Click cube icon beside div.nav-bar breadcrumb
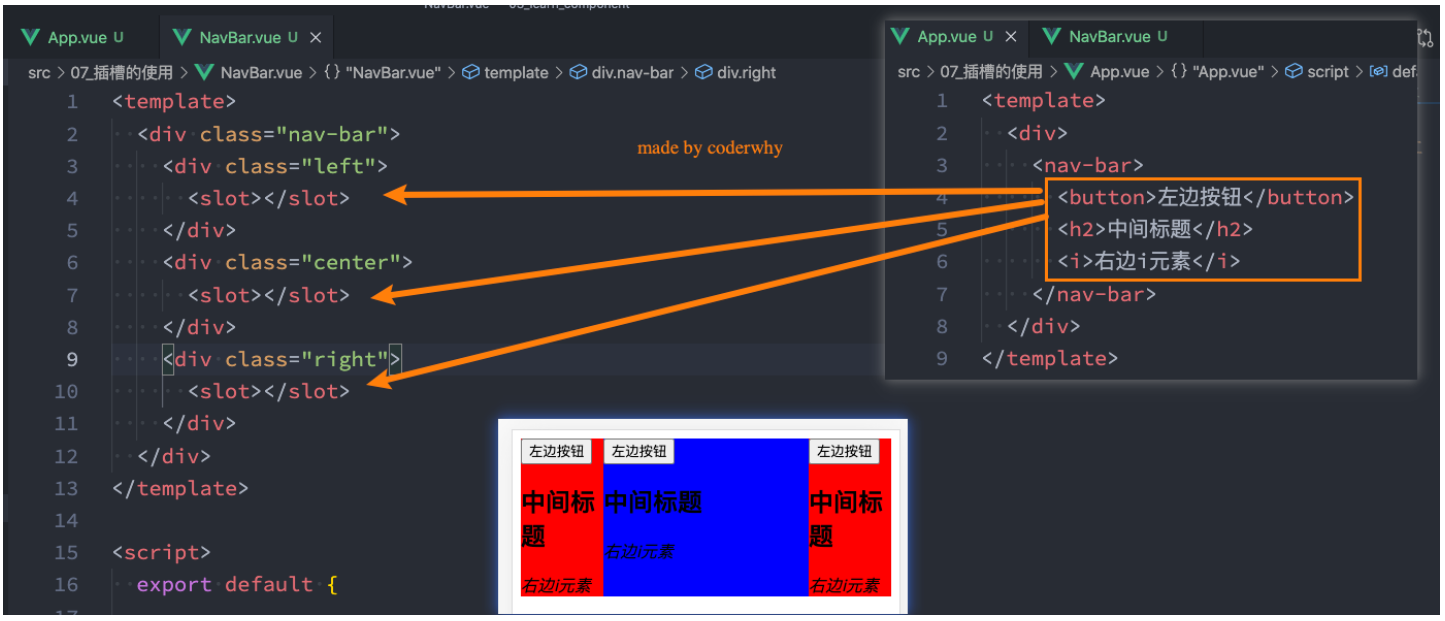The image size is (1445, 621). [578, 72]
